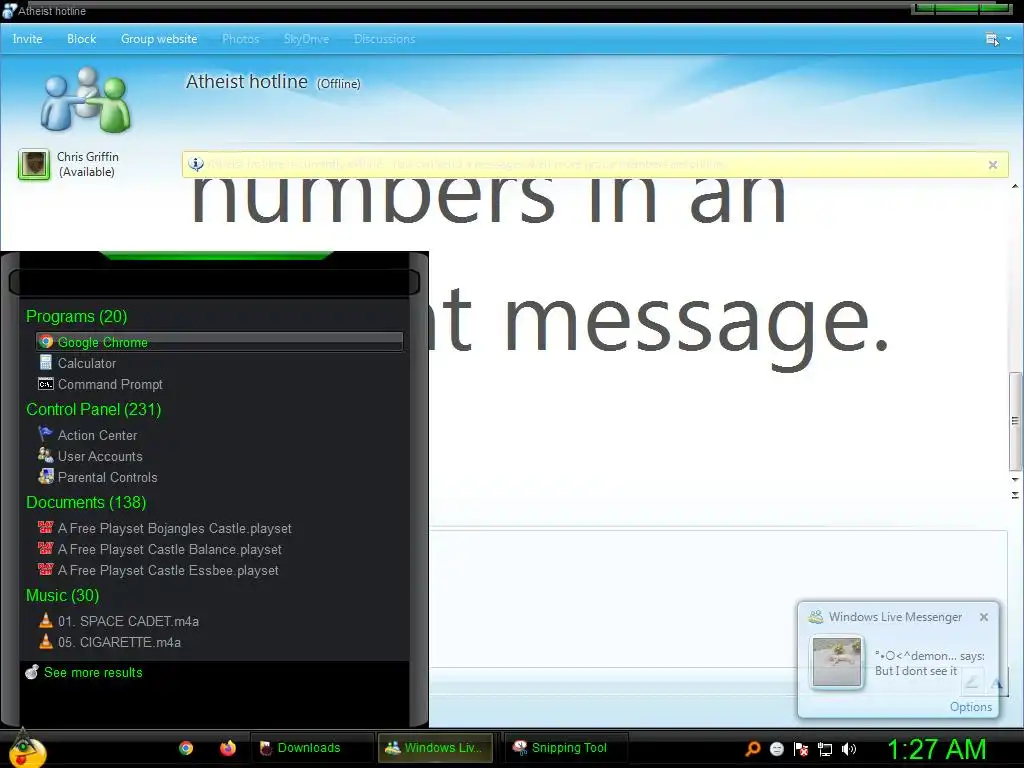Click the scroll-up arrow of conversation pane
Image resolution: width=1024 pixels, height=768 pixels.
[x=1015, y=187]
